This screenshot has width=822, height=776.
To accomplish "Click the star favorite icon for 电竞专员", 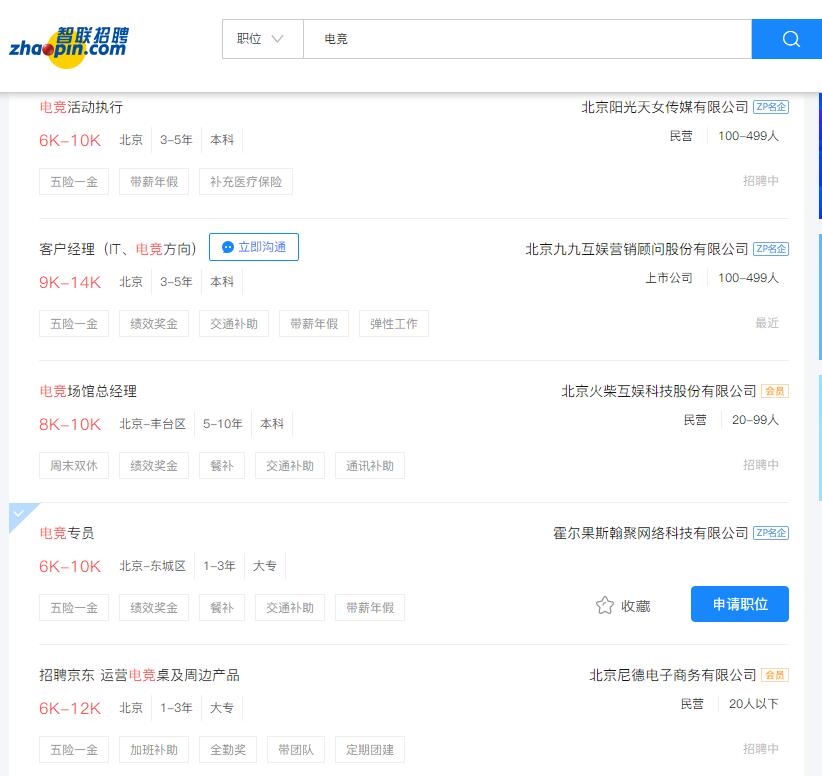I will (604, 605).
